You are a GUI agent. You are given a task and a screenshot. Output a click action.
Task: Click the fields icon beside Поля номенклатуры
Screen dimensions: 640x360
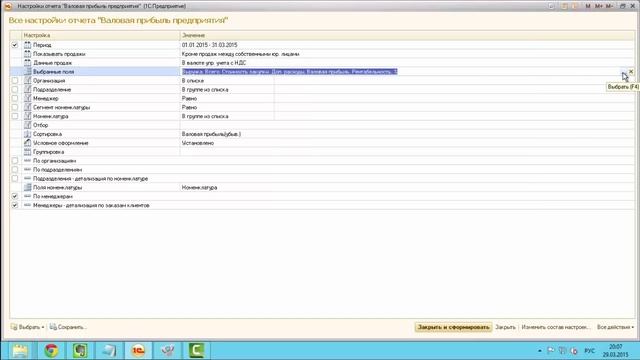coord(27,187)
